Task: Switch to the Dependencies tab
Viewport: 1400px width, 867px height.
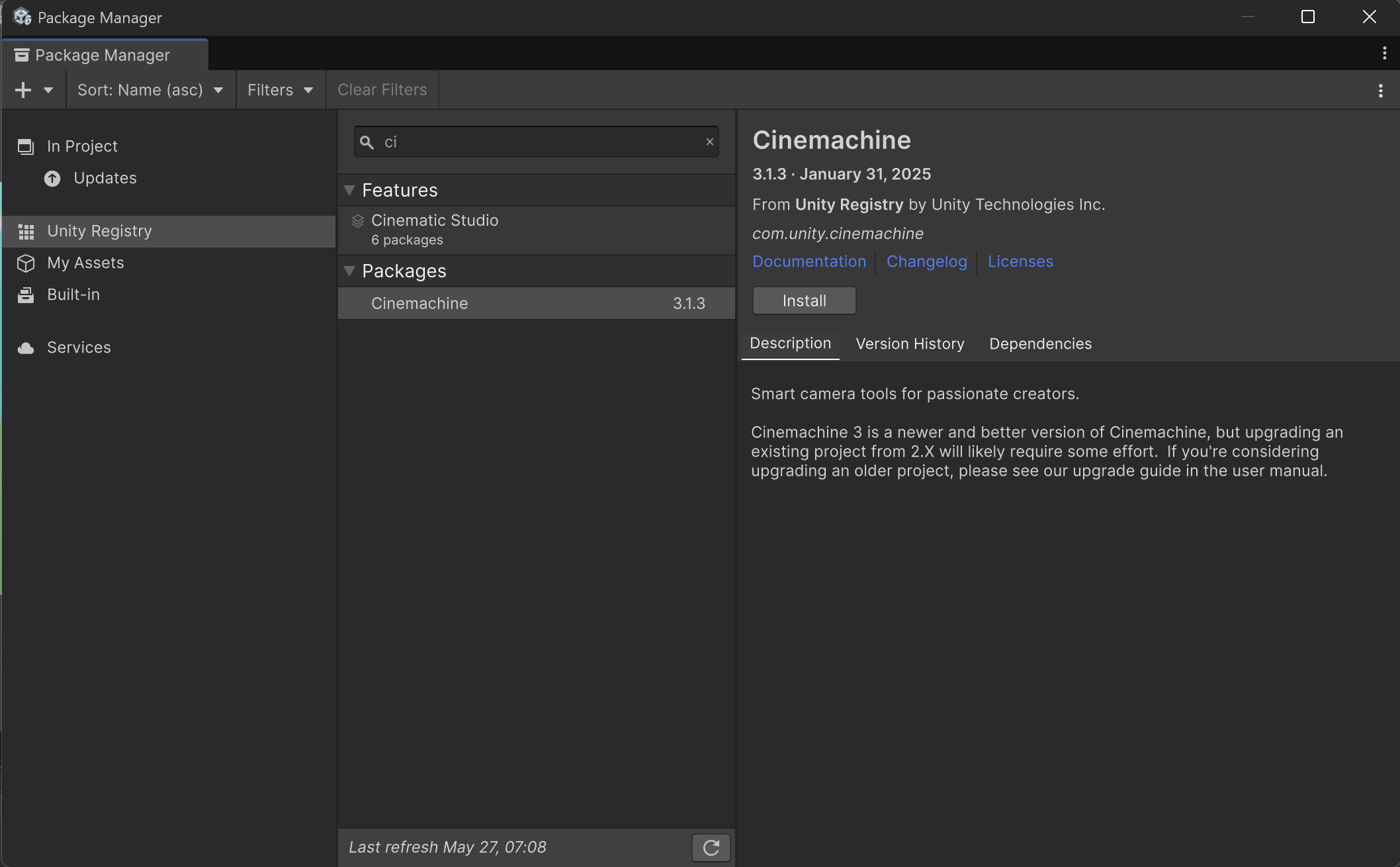Action: 1040,344
